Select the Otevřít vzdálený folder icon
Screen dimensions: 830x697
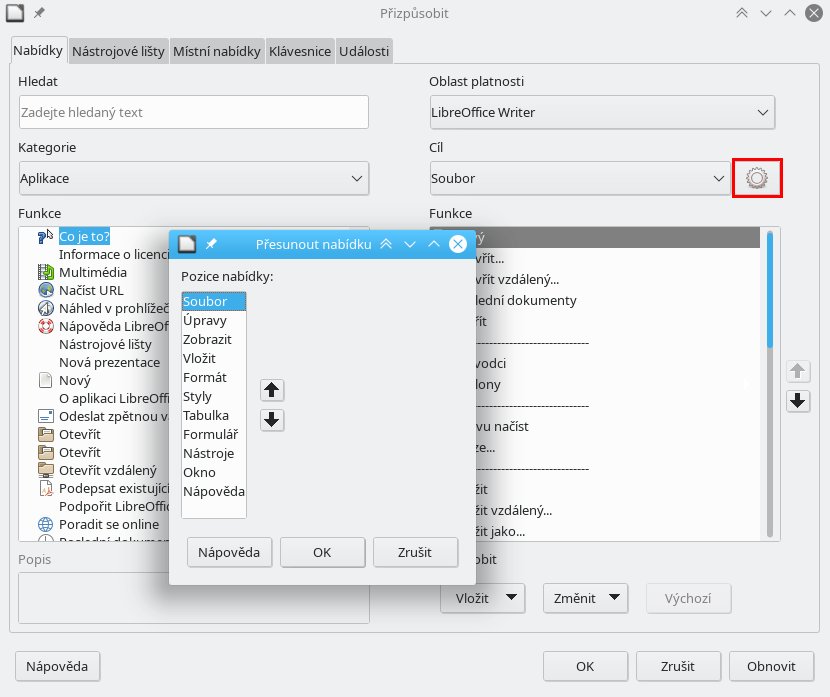tap(46, 470)
